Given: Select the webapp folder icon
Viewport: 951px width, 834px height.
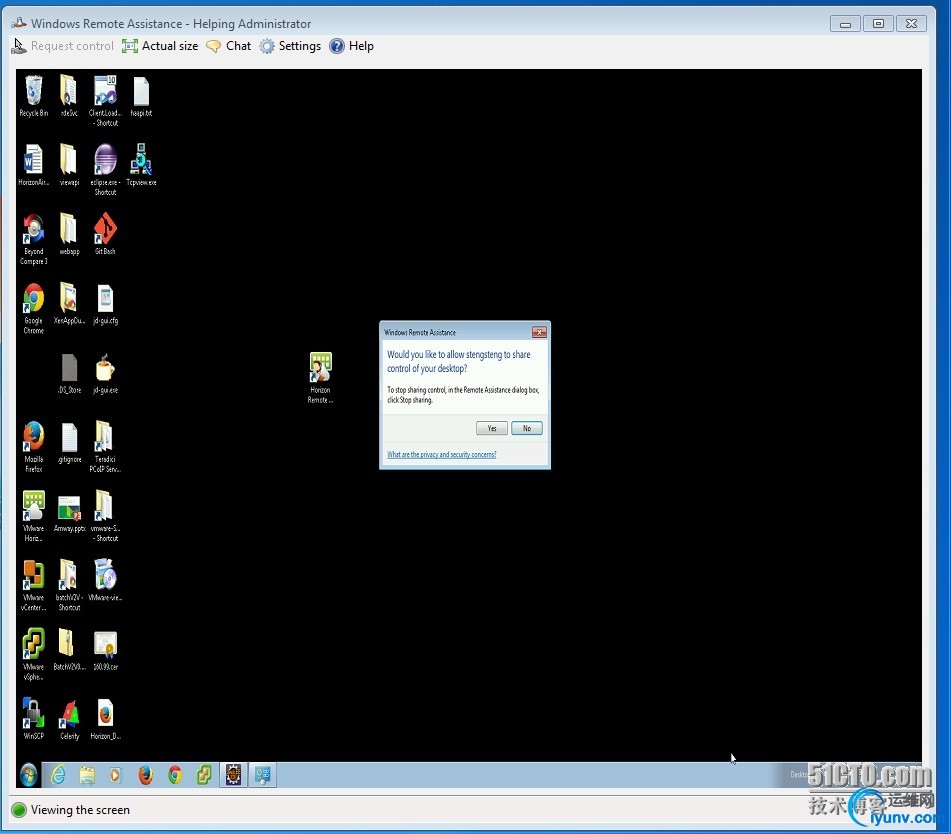Looking at the screenshot, I should coord(69,234).
